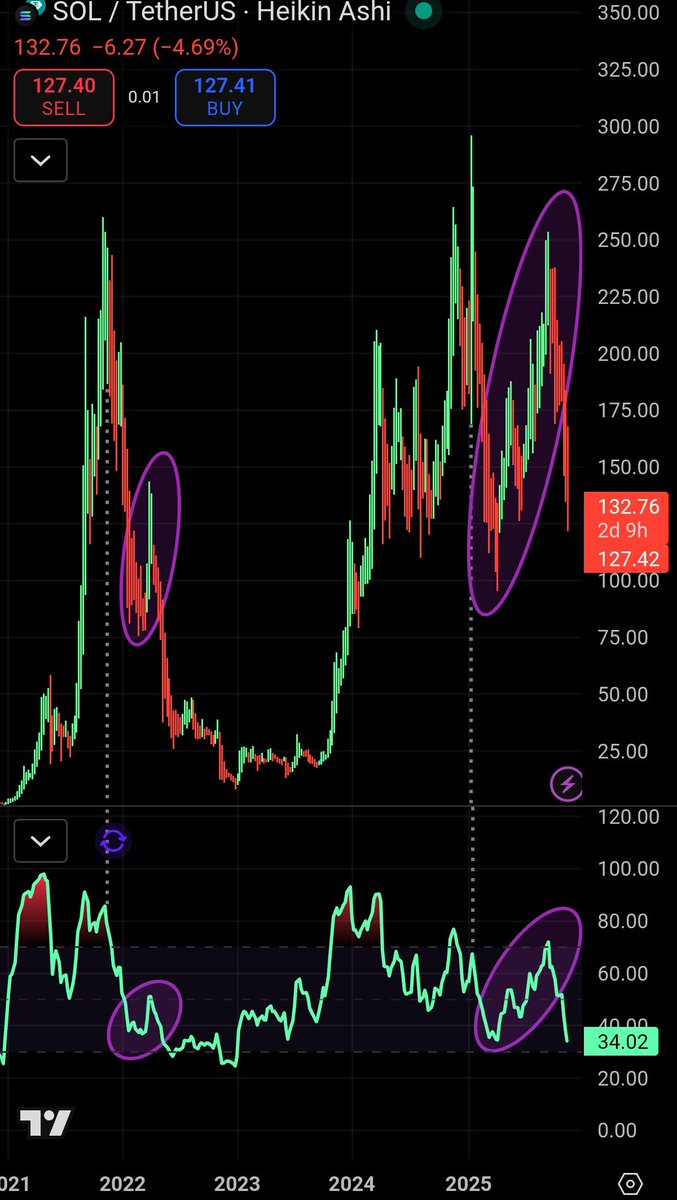Tap the 2024 label on time axis
The image size is (677, 1200).
[x=354, y=1184]
